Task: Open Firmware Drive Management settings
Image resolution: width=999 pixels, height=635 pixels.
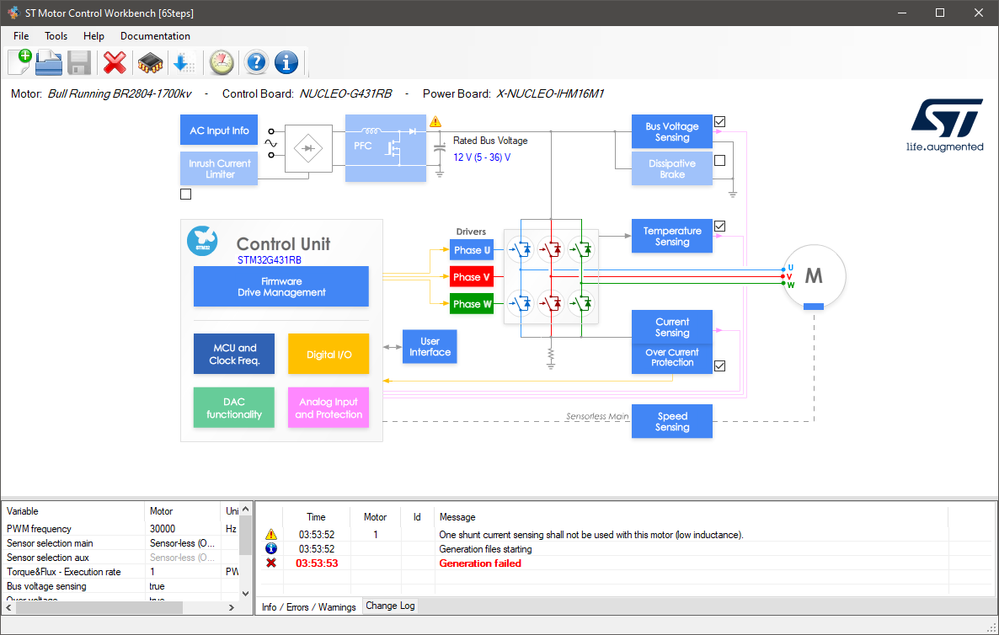Action: [281, 287]
